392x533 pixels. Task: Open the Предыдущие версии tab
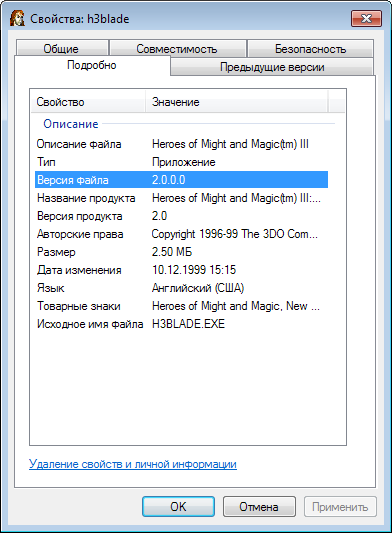(272, 67)
